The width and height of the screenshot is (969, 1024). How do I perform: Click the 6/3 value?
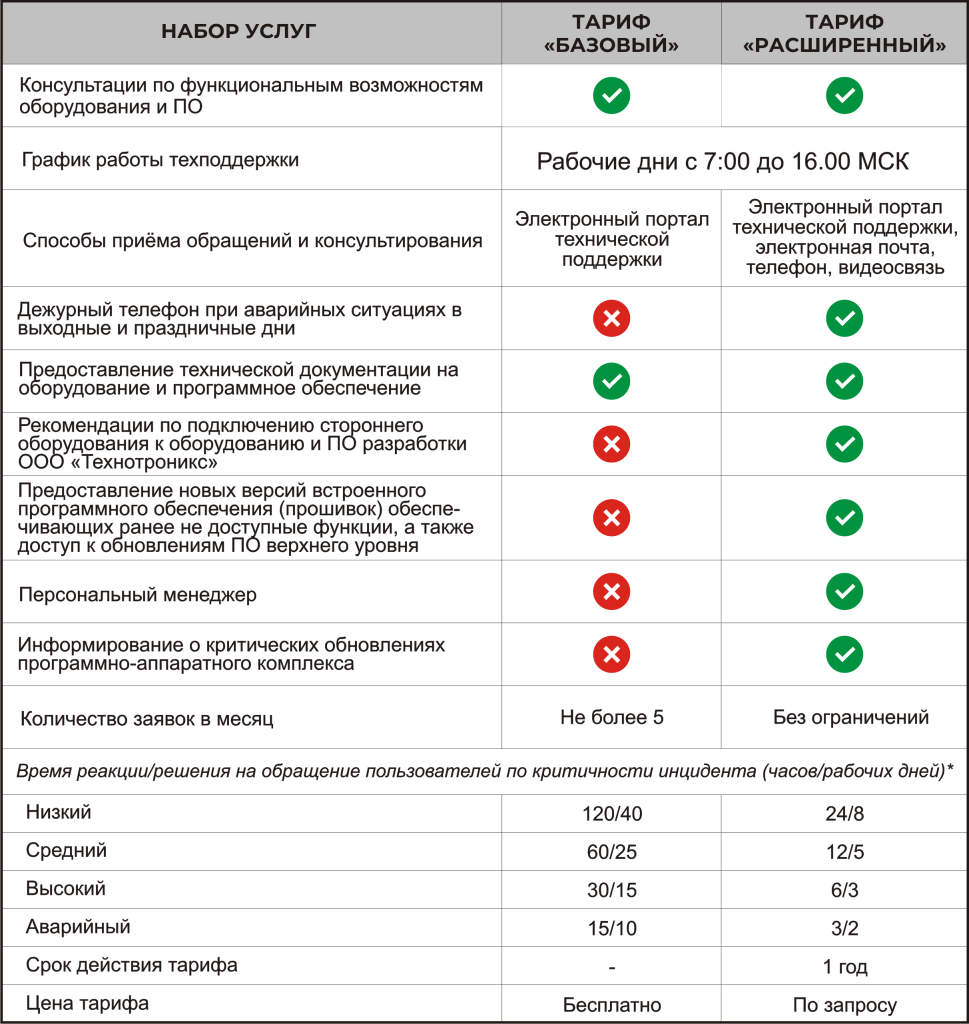(x=844, y=890)
